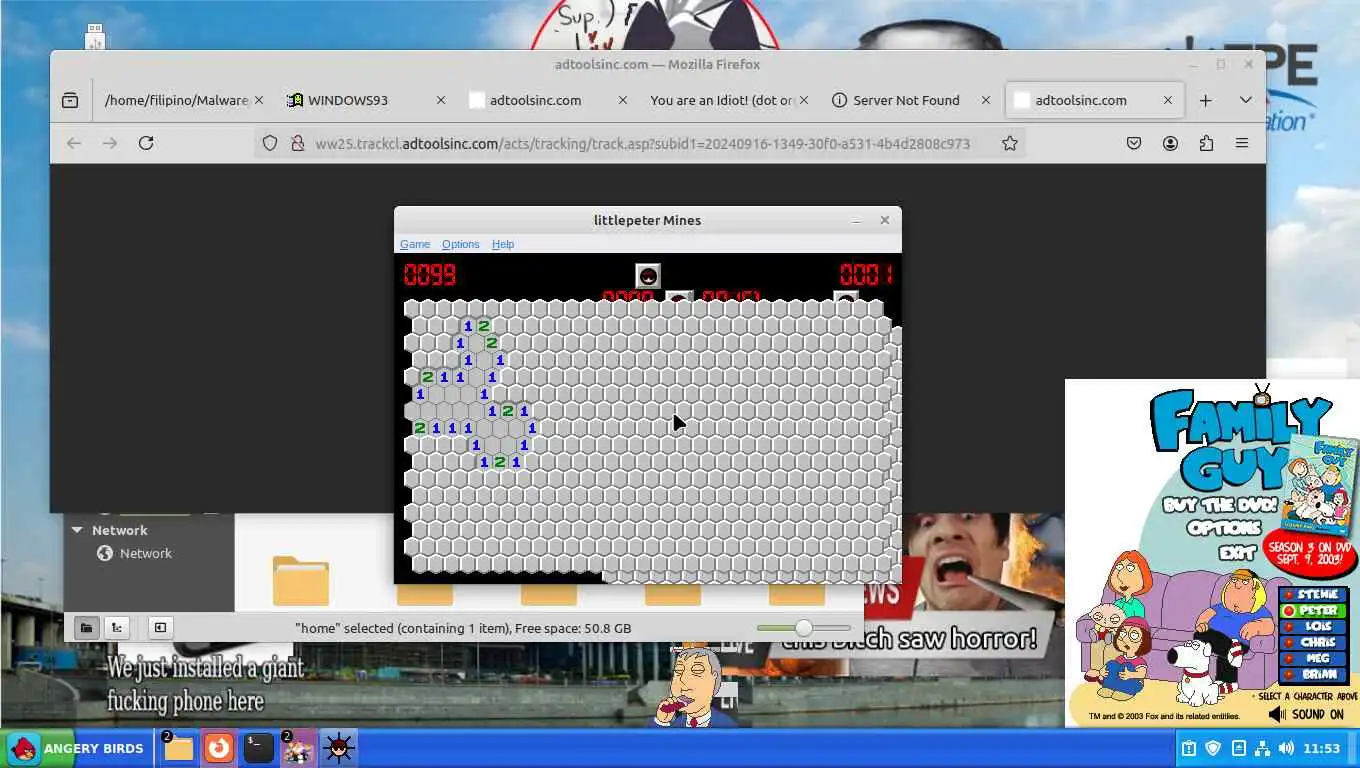Adjust the file manager zoom slider
This screenshot has height=768, width=1360.
tap(803, 628)
